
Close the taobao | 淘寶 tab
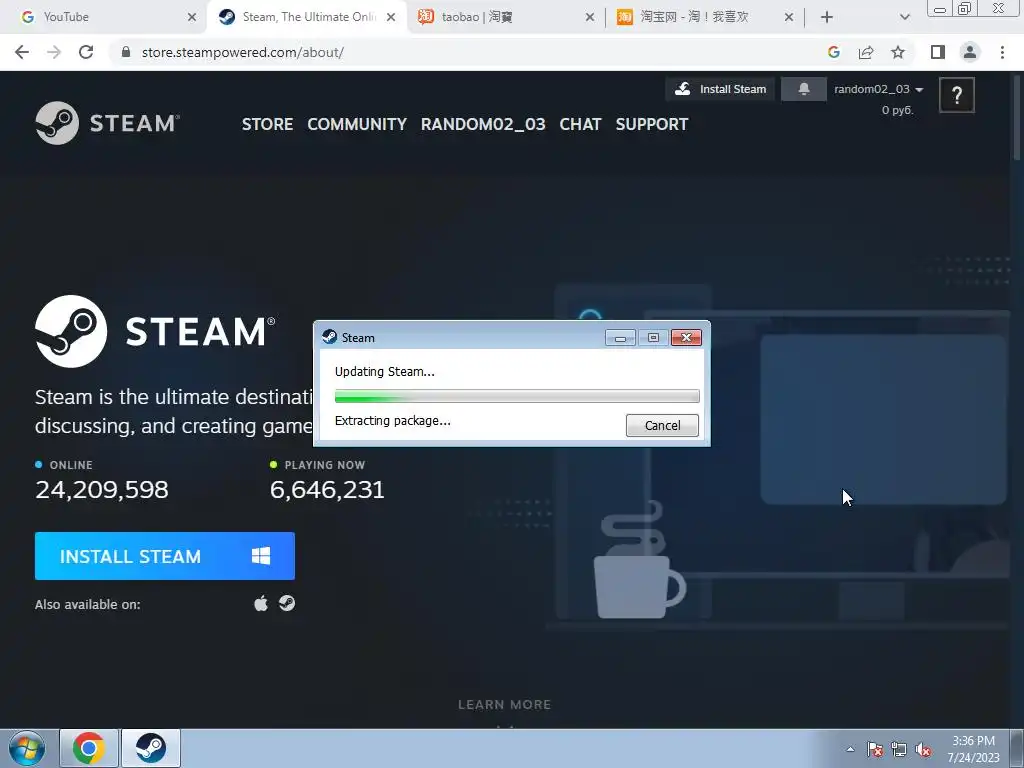(590, 17)
